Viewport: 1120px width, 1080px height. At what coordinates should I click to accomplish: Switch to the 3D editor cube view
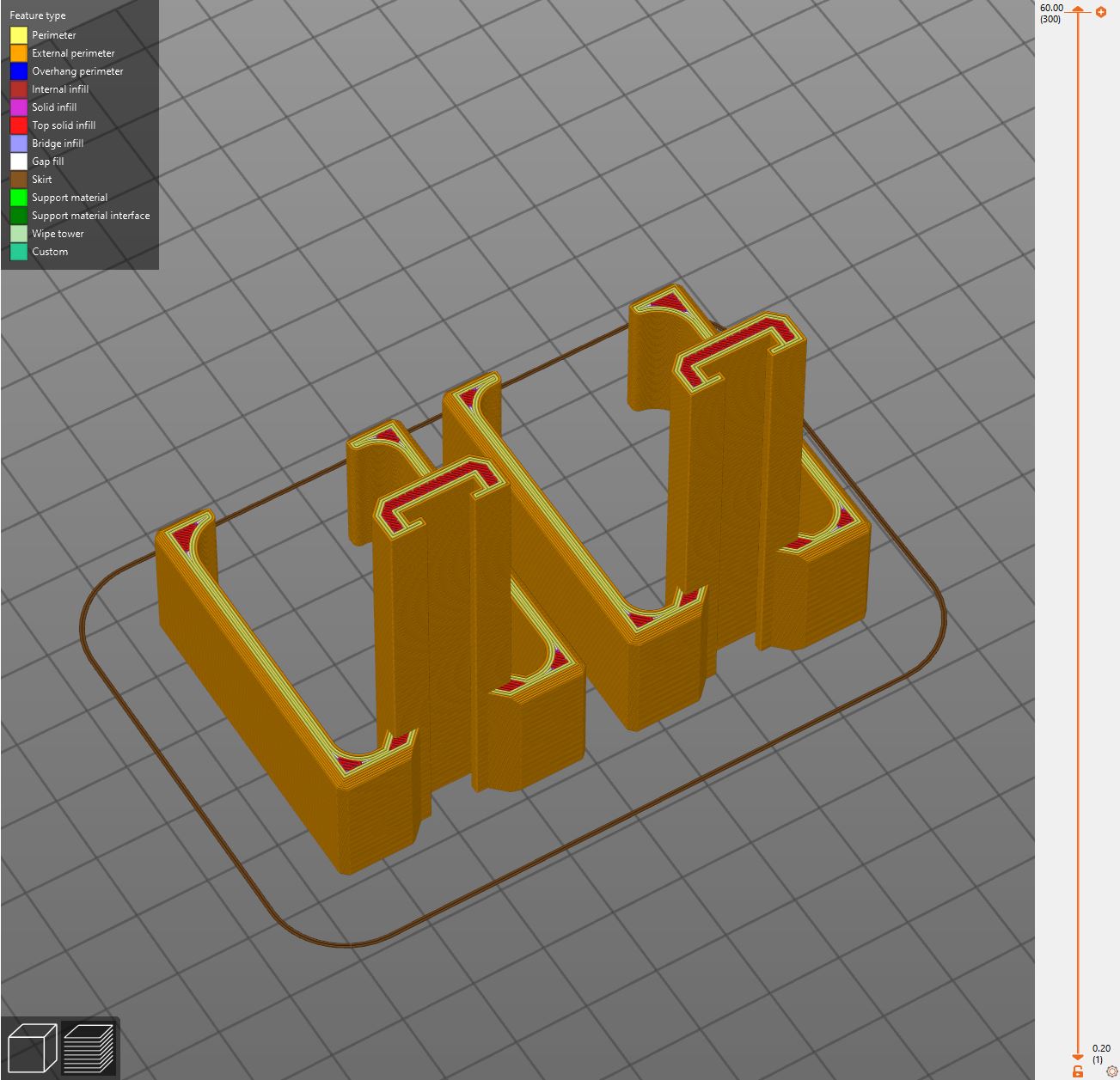coord(32,1048)
